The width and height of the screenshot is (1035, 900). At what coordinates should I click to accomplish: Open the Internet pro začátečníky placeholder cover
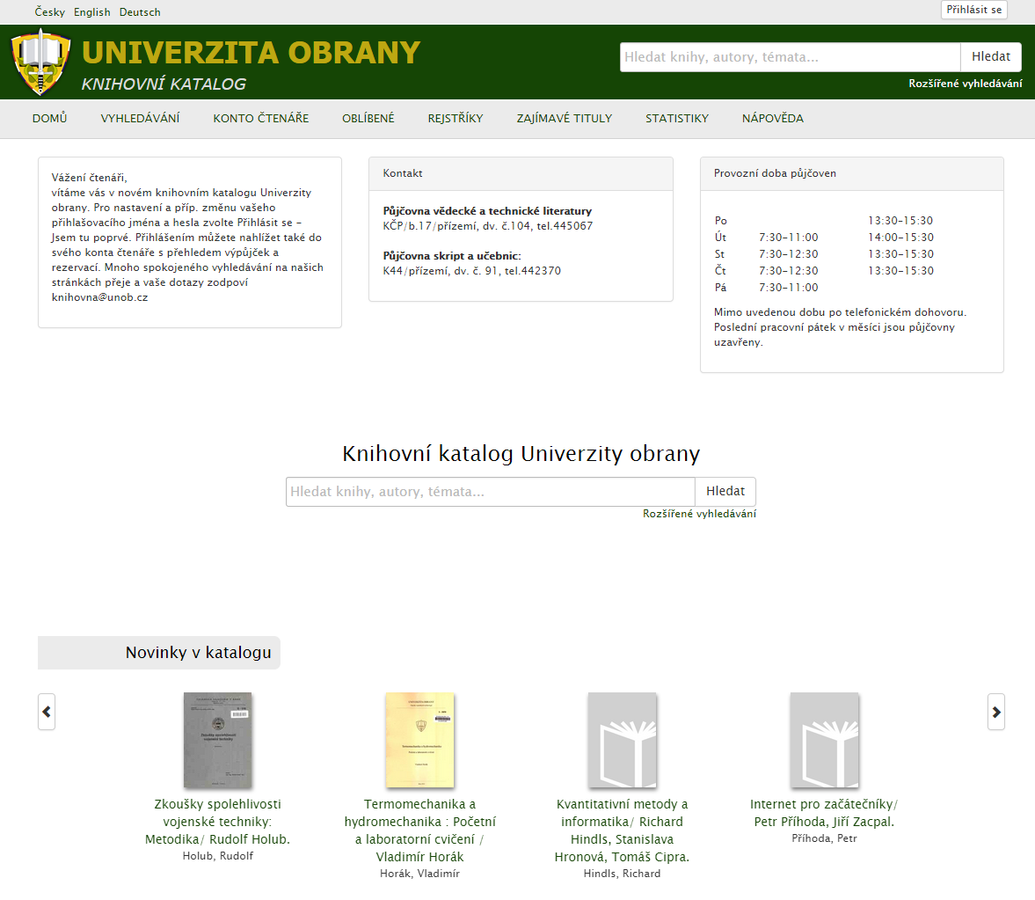coord(824,740)
